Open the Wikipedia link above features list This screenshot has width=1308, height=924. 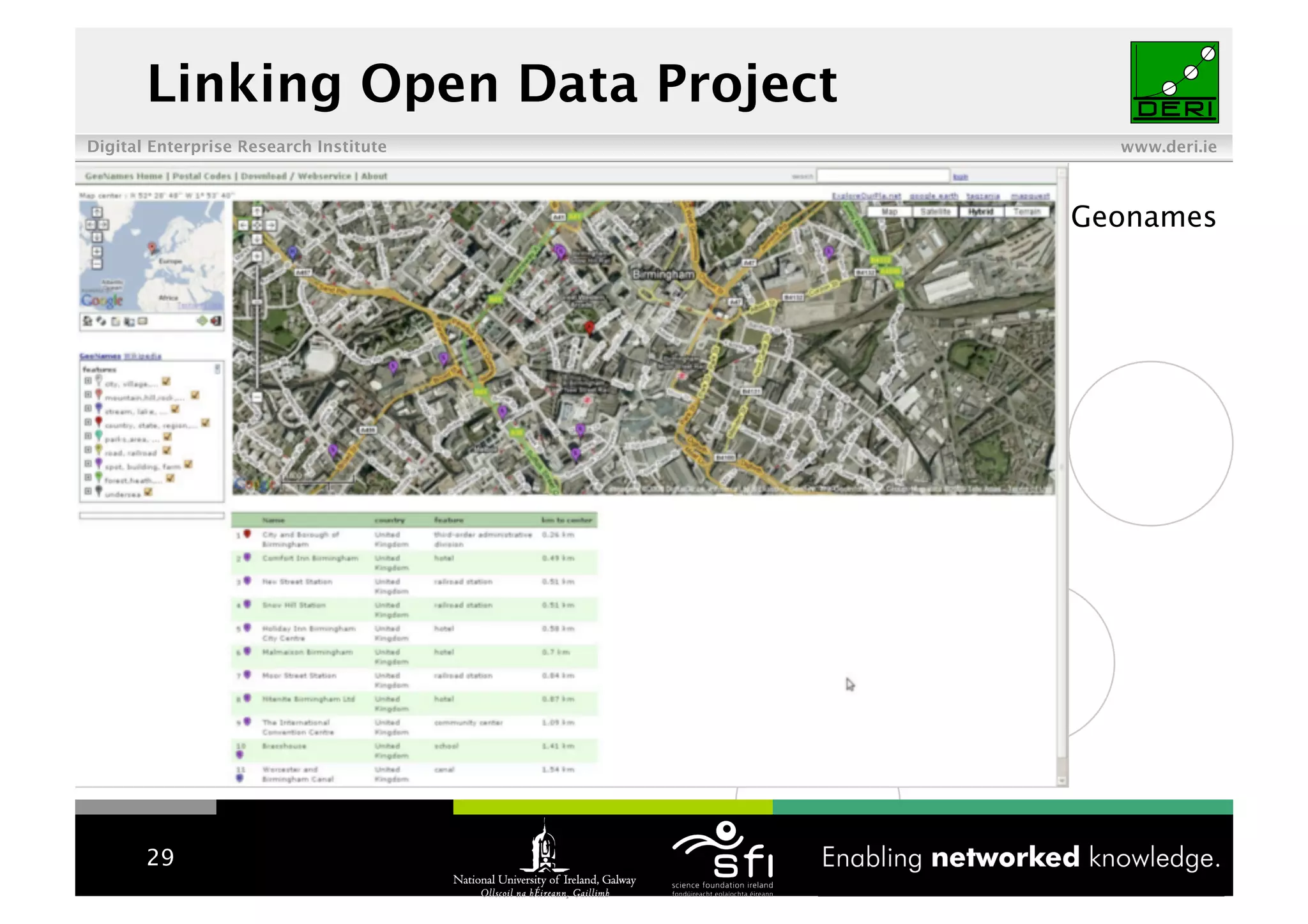[x=142, y=356]
